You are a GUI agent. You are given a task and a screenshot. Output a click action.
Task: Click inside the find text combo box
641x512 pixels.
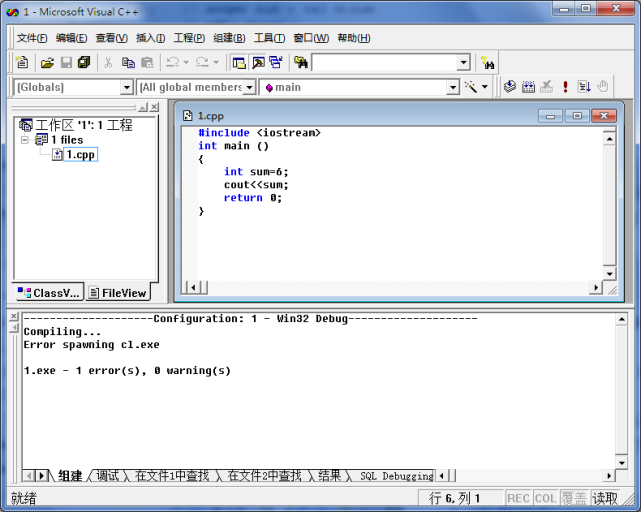pyautogui.click(x=385, y=63)
